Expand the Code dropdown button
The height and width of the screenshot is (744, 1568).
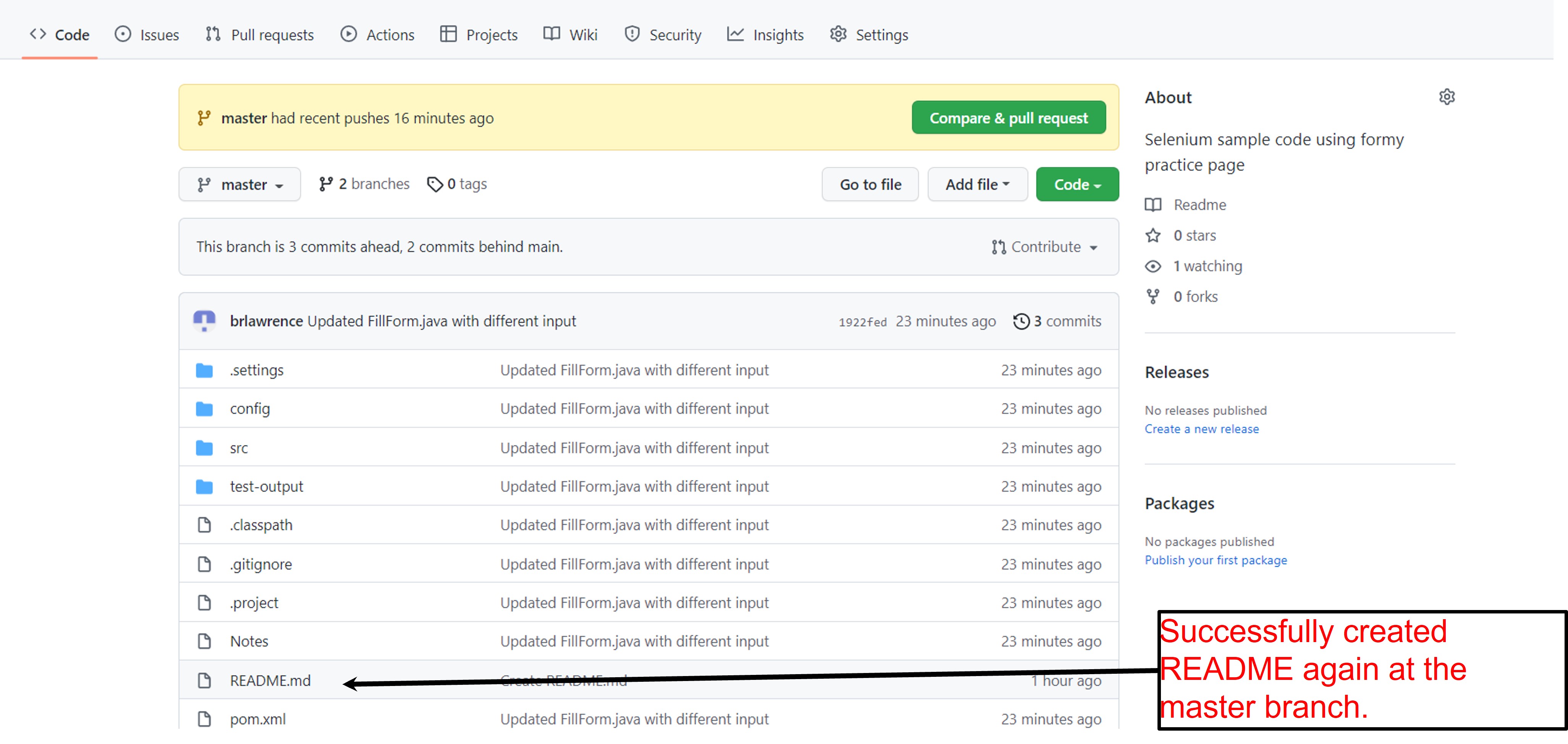click(x=1078, y=184)
